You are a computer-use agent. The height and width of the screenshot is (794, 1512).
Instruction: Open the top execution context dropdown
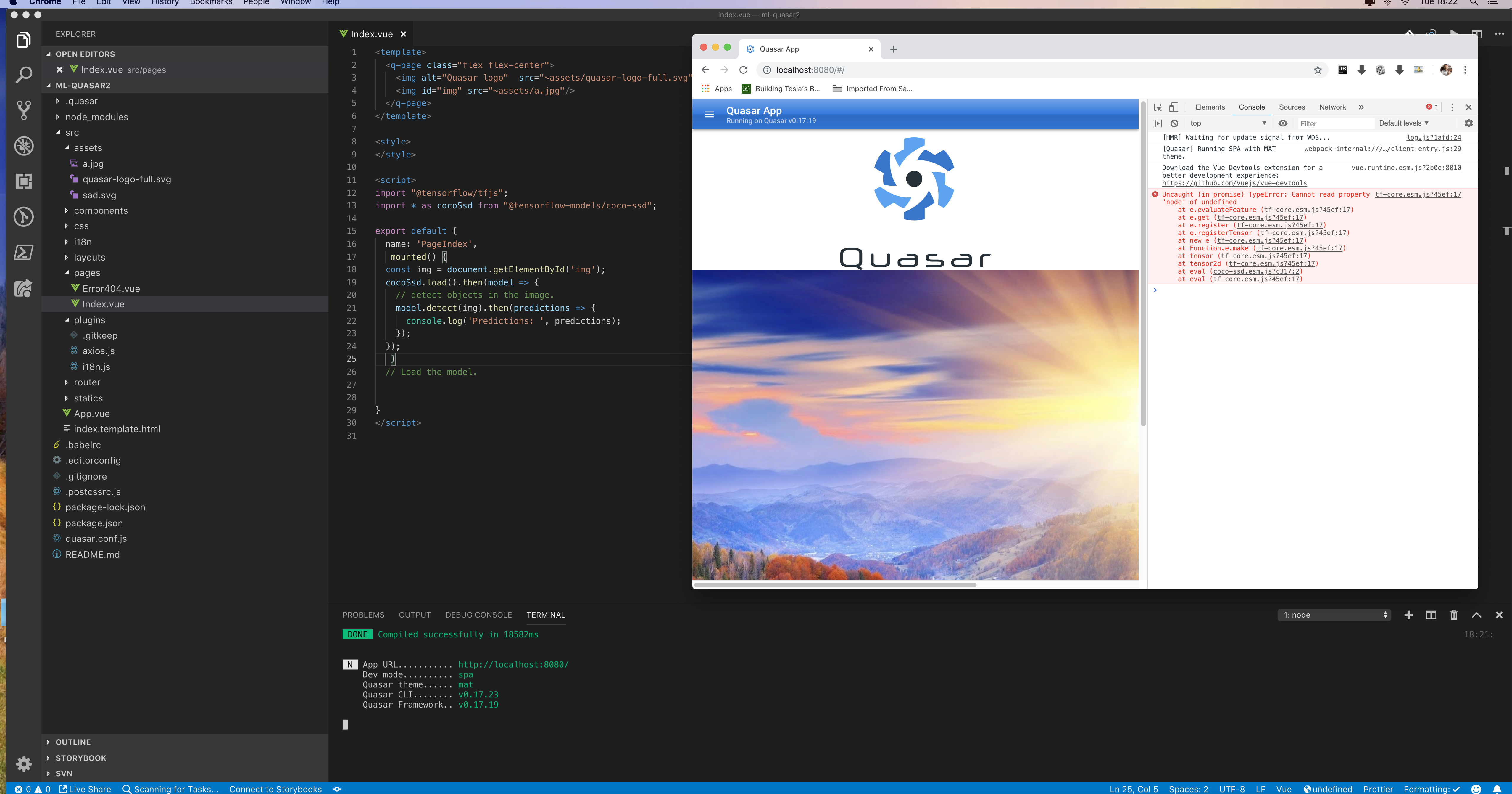tap(1228, 123)
